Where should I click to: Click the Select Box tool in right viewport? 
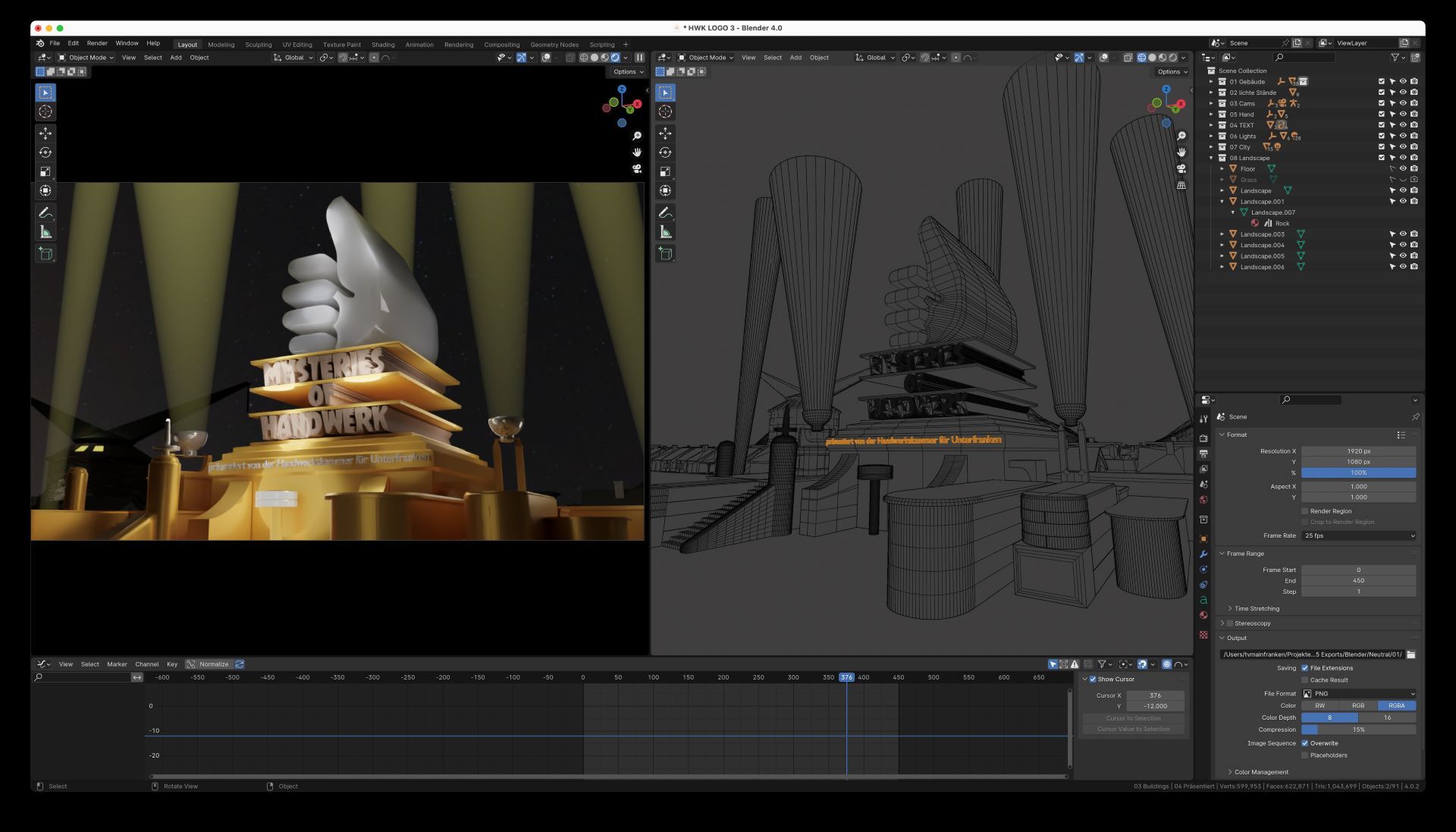665,93
